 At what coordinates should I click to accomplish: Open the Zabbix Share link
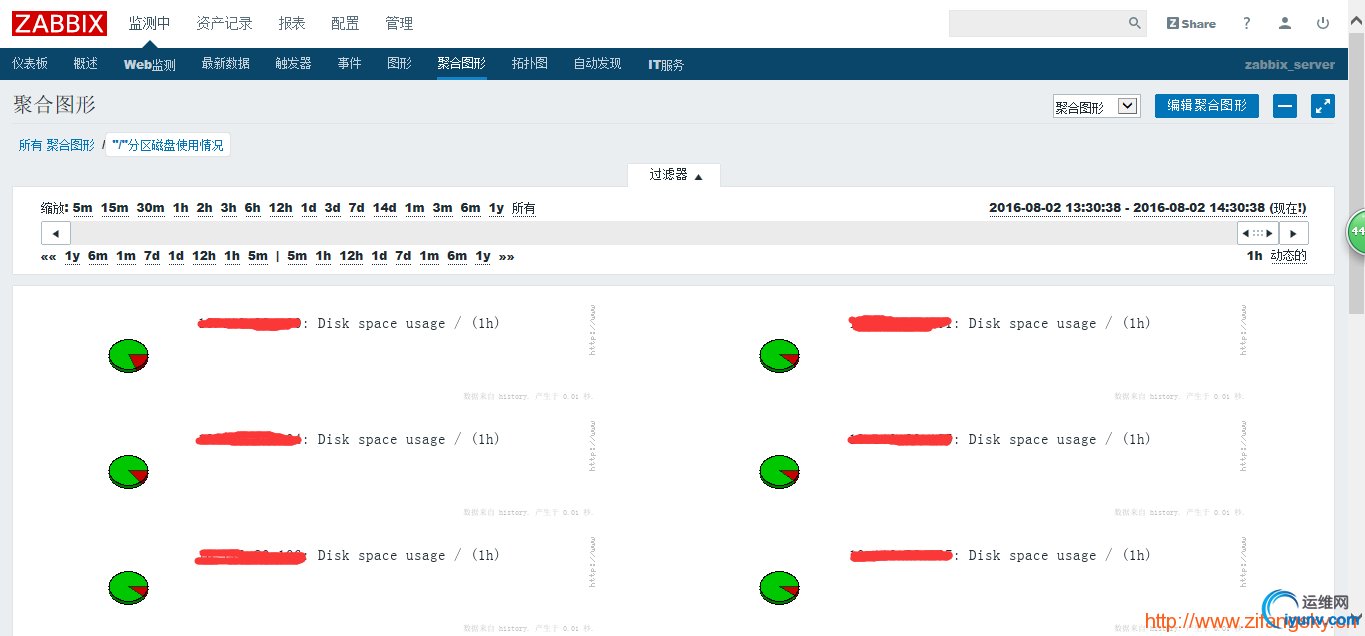coord(1191,23)
